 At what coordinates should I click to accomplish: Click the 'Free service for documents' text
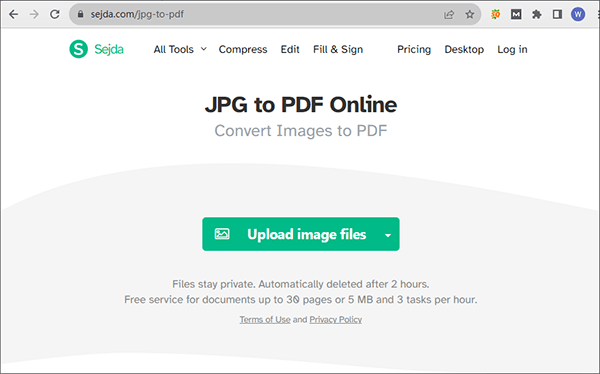[301, 299]
